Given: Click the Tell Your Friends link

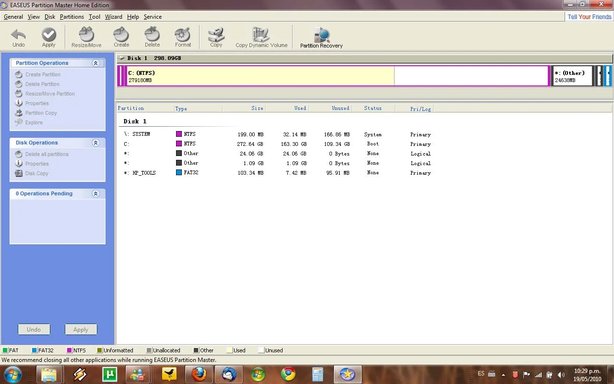Looking at the screenshot, I should pos(589,17).
